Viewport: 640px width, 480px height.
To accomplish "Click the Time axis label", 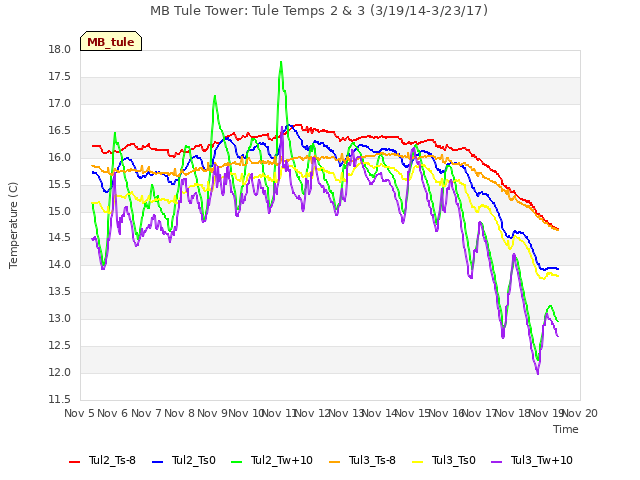I will point(566,429).
